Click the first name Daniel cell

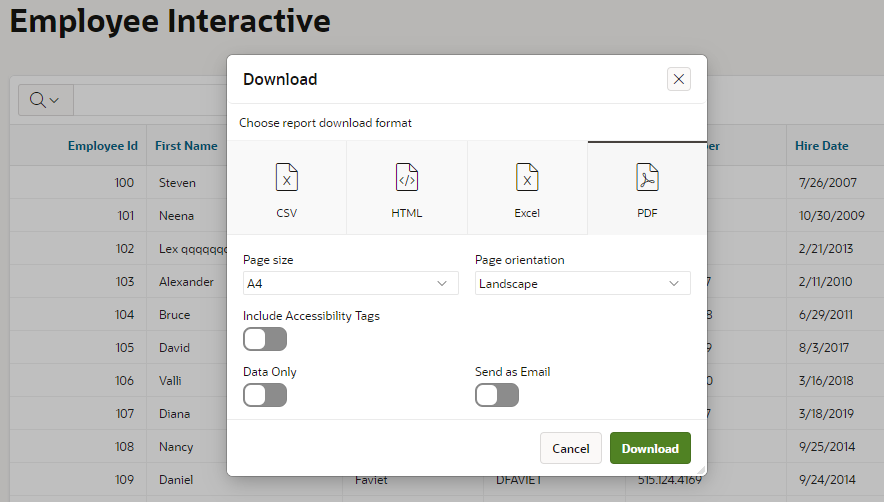[x=176, y=479]
